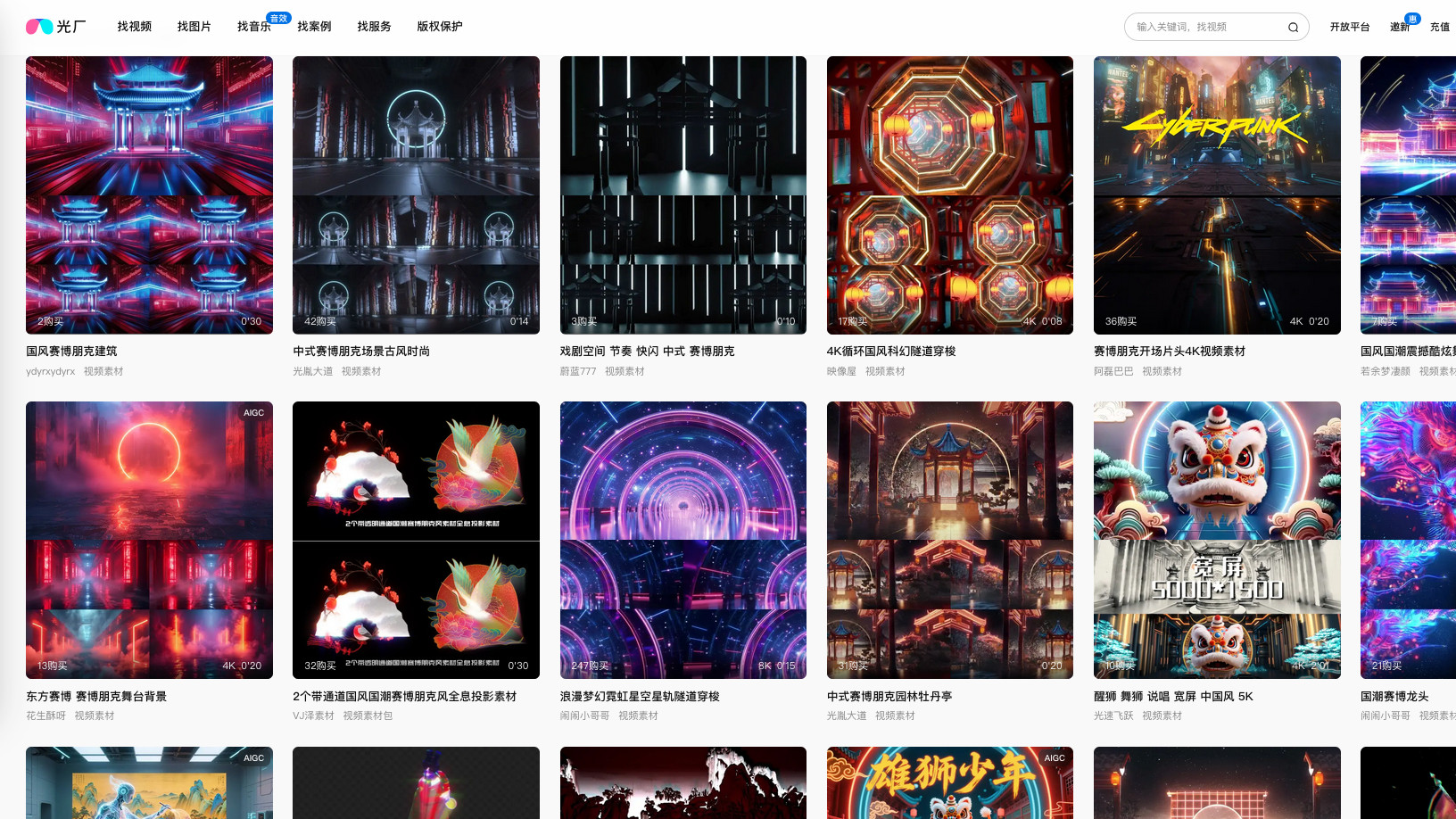Open the 戏剧空间 节奏 快闪 thumbnail
Screen dimensions: 1456x819
pyautogui.click(x=683, y=195)
